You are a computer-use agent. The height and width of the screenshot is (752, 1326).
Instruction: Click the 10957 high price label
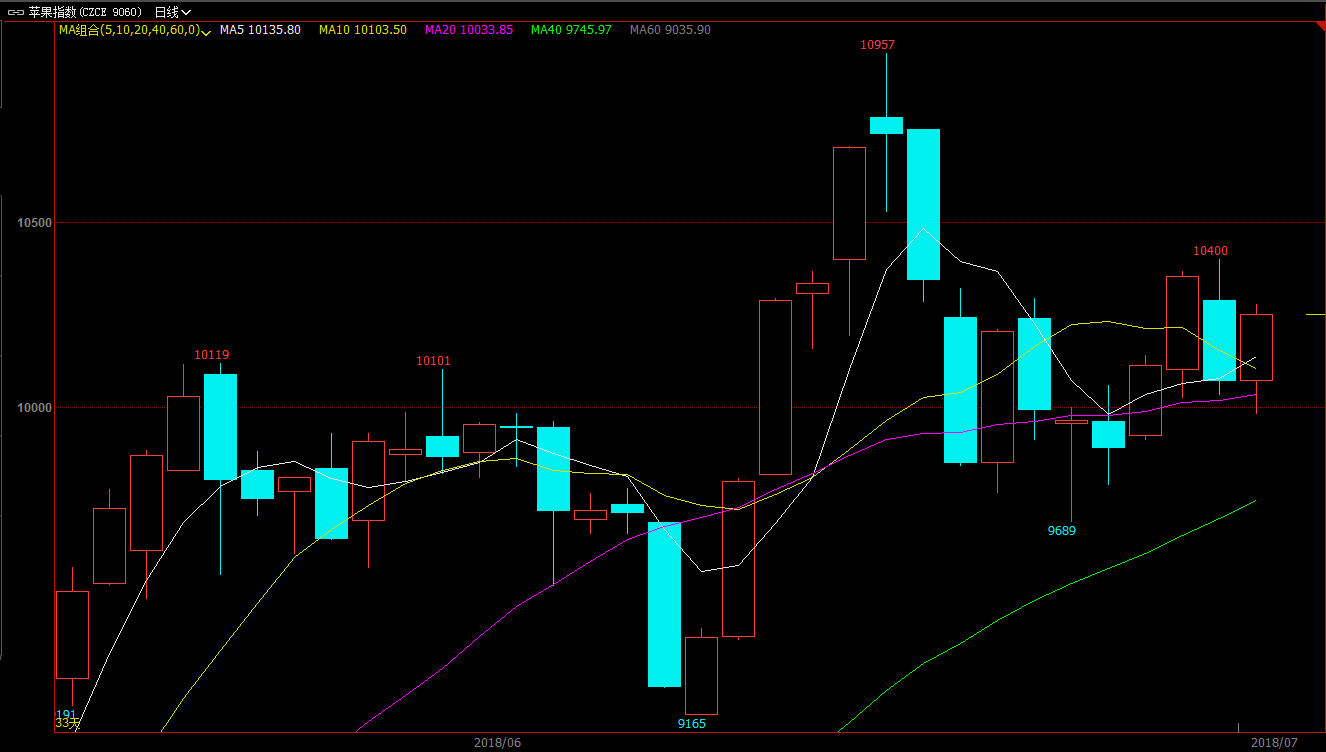point(878,45)
